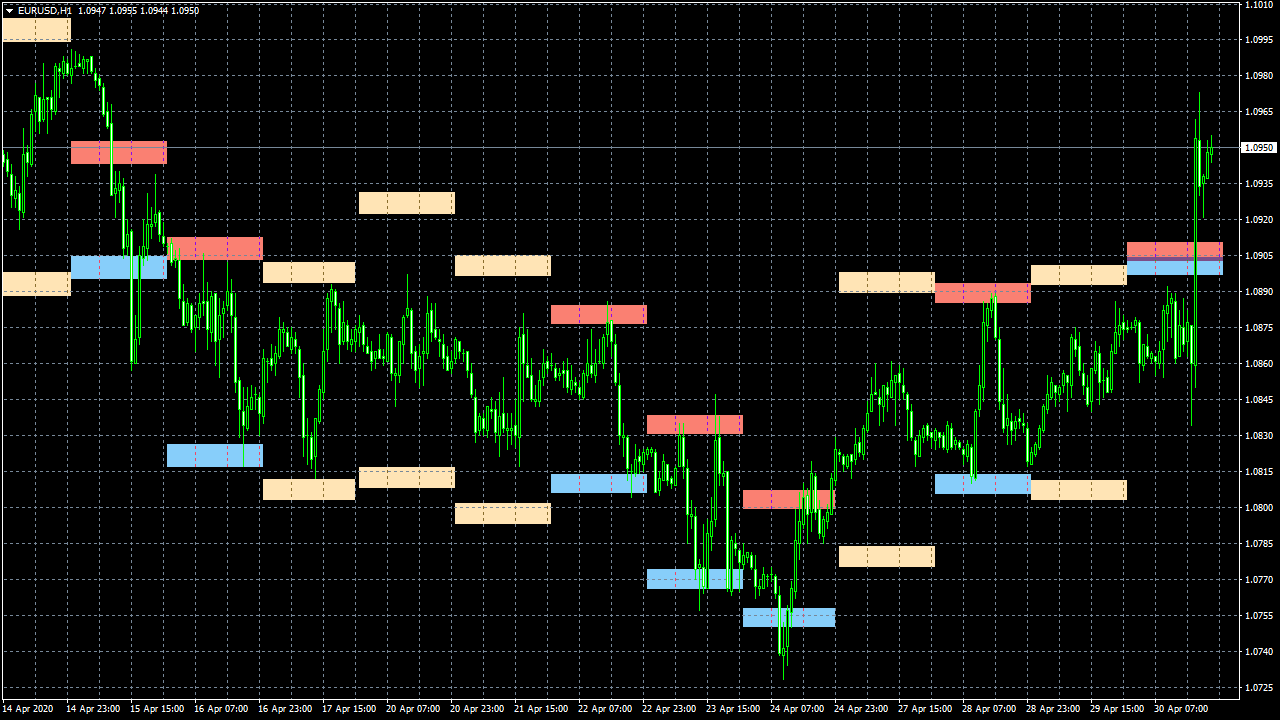Screen dimensions: 1280x720
Task: Select the red rectangle near 1.0835 on 23 Apr
Action: pos(695,424)
